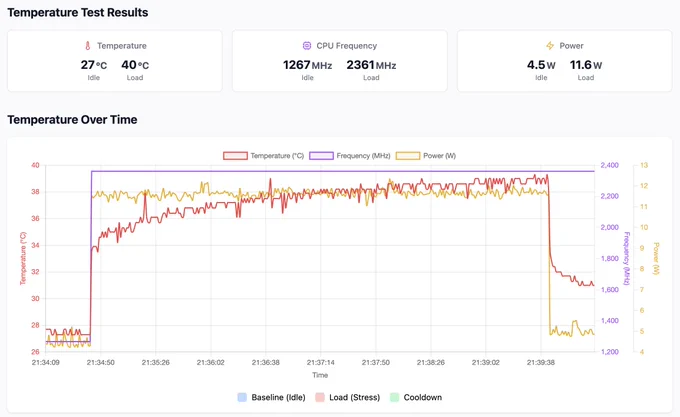
Task: Click the purple Frequency legend swatch
Action: pos(321,156)
